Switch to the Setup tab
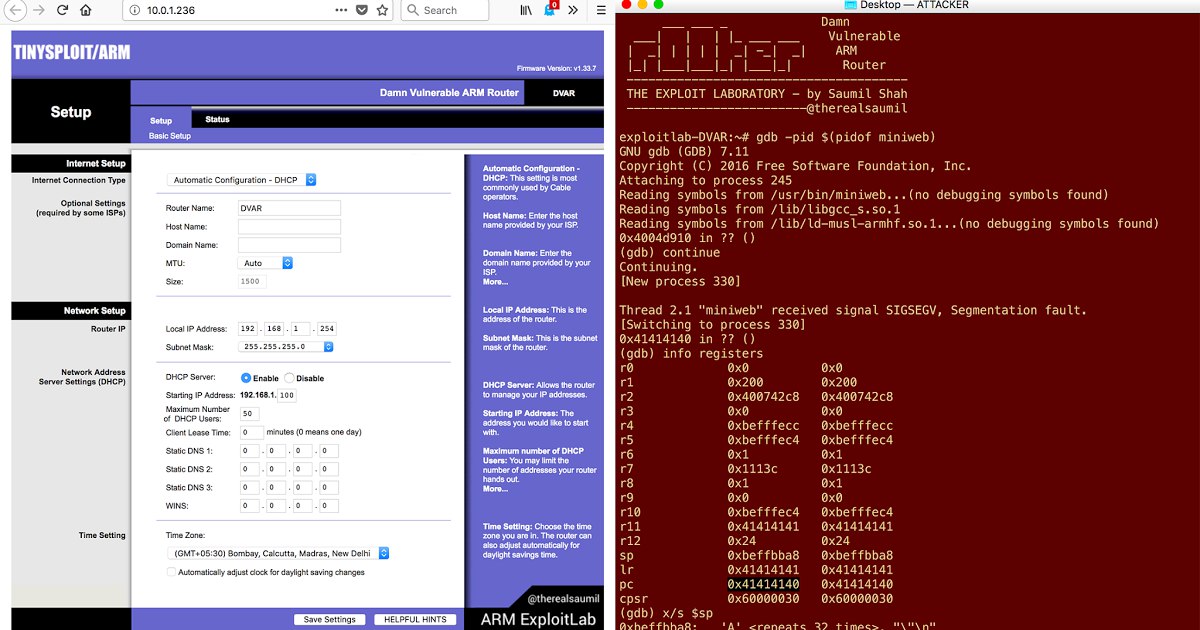Image resolution: width=1200 pixels, height=630 pixels. (x=161, y=121)
